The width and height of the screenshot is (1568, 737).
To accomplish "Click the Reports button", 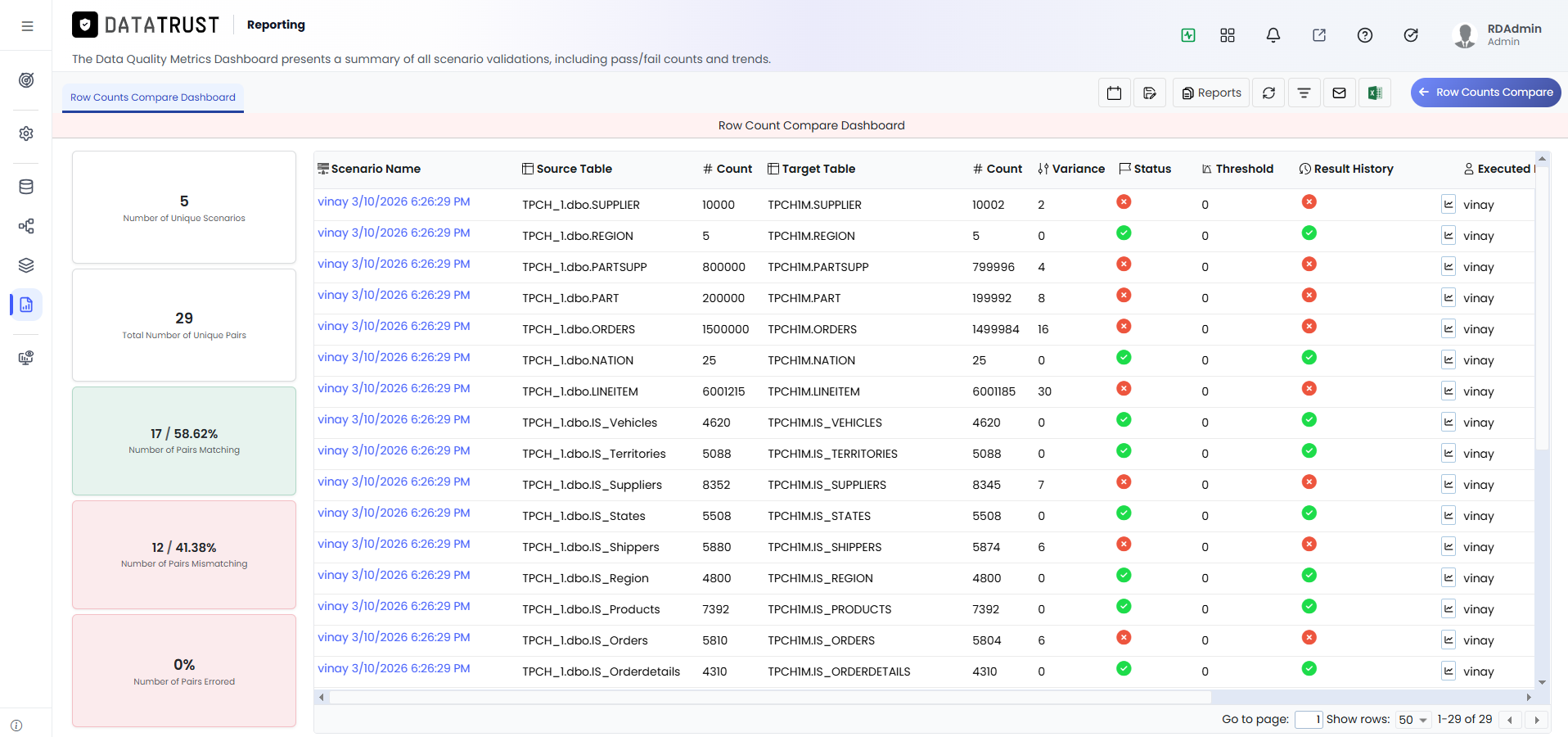I will (1211, 93).
